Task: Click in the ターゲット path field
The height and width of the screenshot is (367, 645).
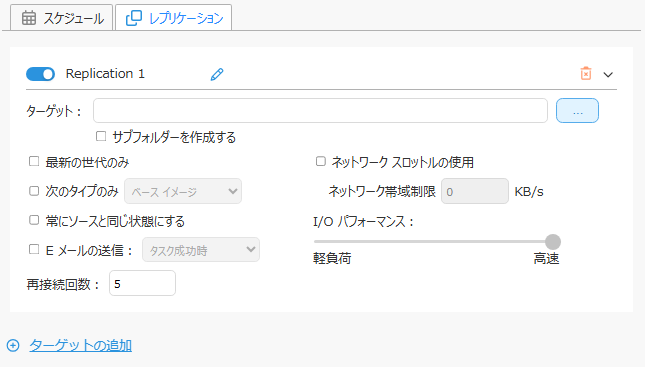Action: (320, 111)
